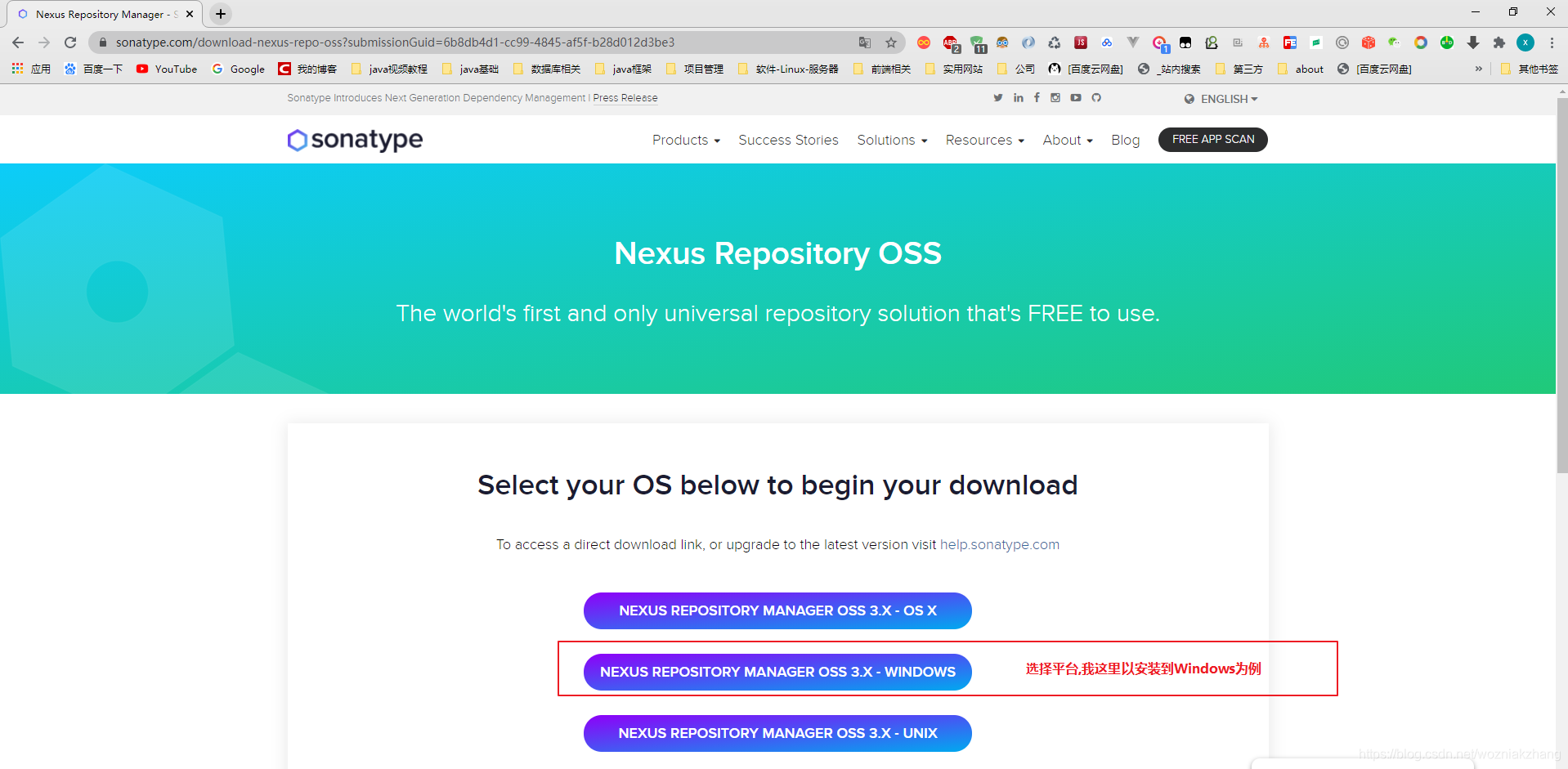
Task: Open the YouTube social icon in header
Action: (1076, 98)
